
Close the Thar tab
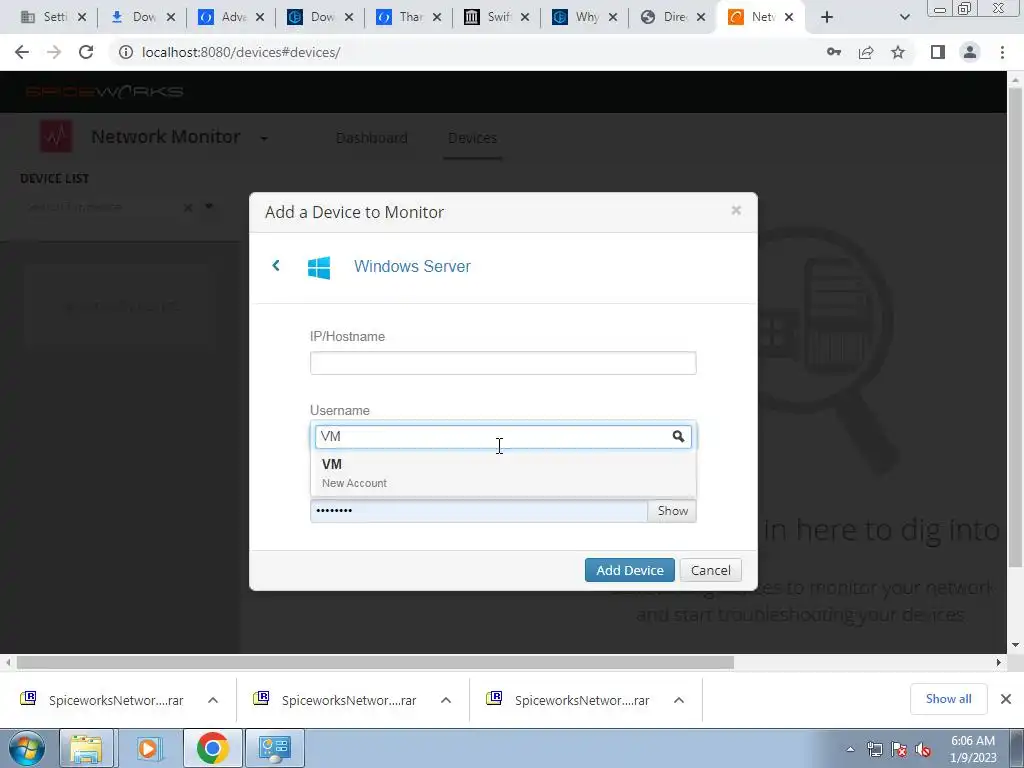pos(437,17)
